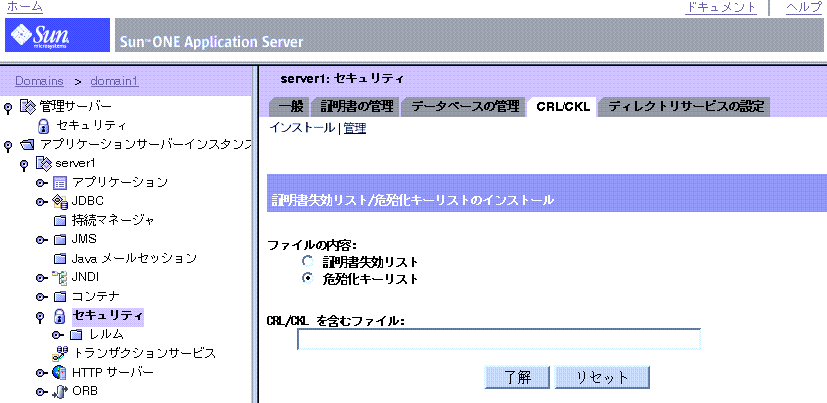Click the ORB icon

click(61, 391)
